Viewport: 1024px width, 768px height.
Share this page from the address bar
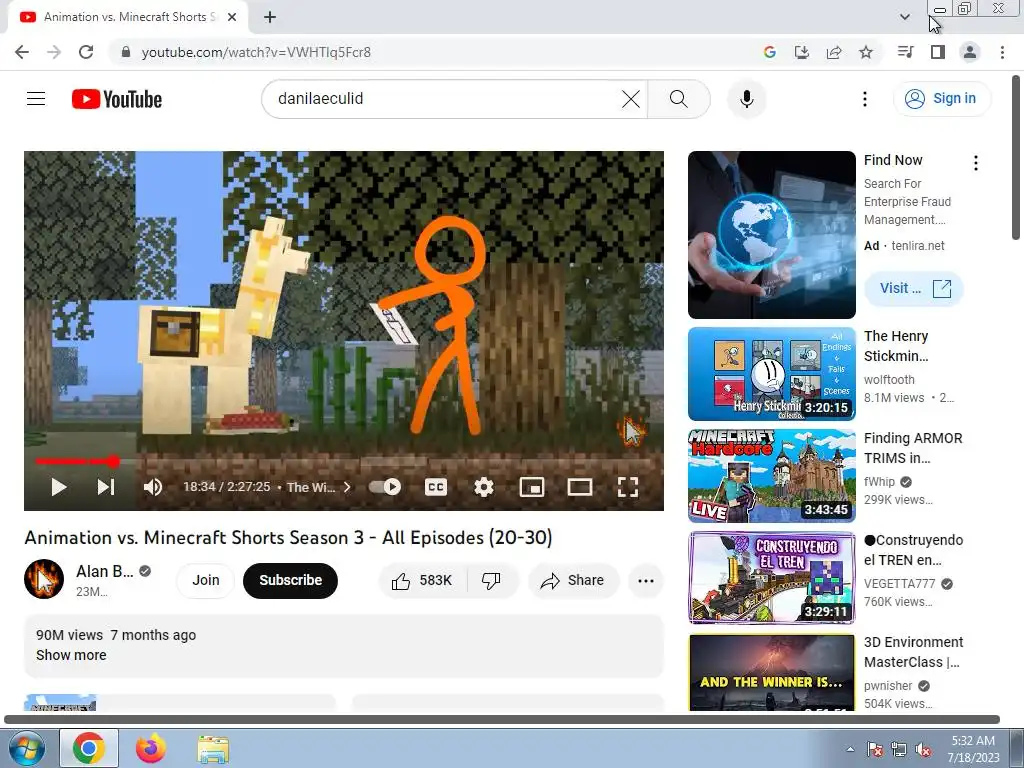pyautogui.click(x=834, y=52)
